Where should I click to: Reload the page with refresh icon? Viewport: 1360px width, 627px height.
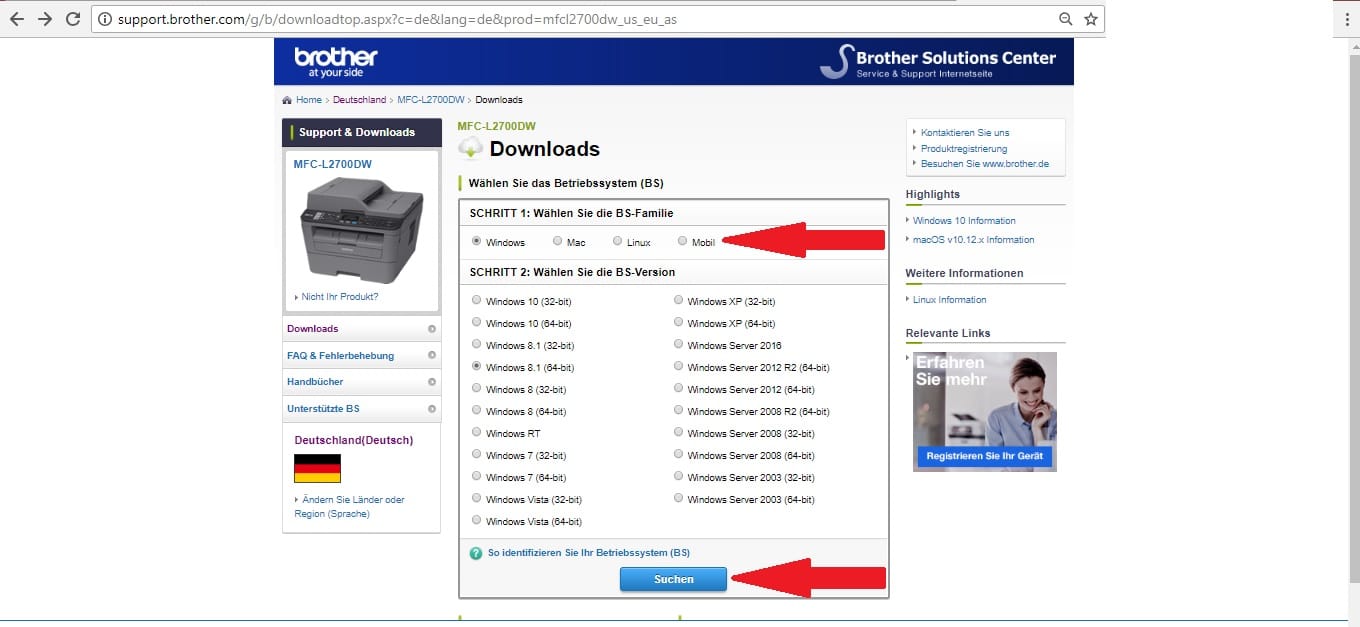[x=73, y=19]
